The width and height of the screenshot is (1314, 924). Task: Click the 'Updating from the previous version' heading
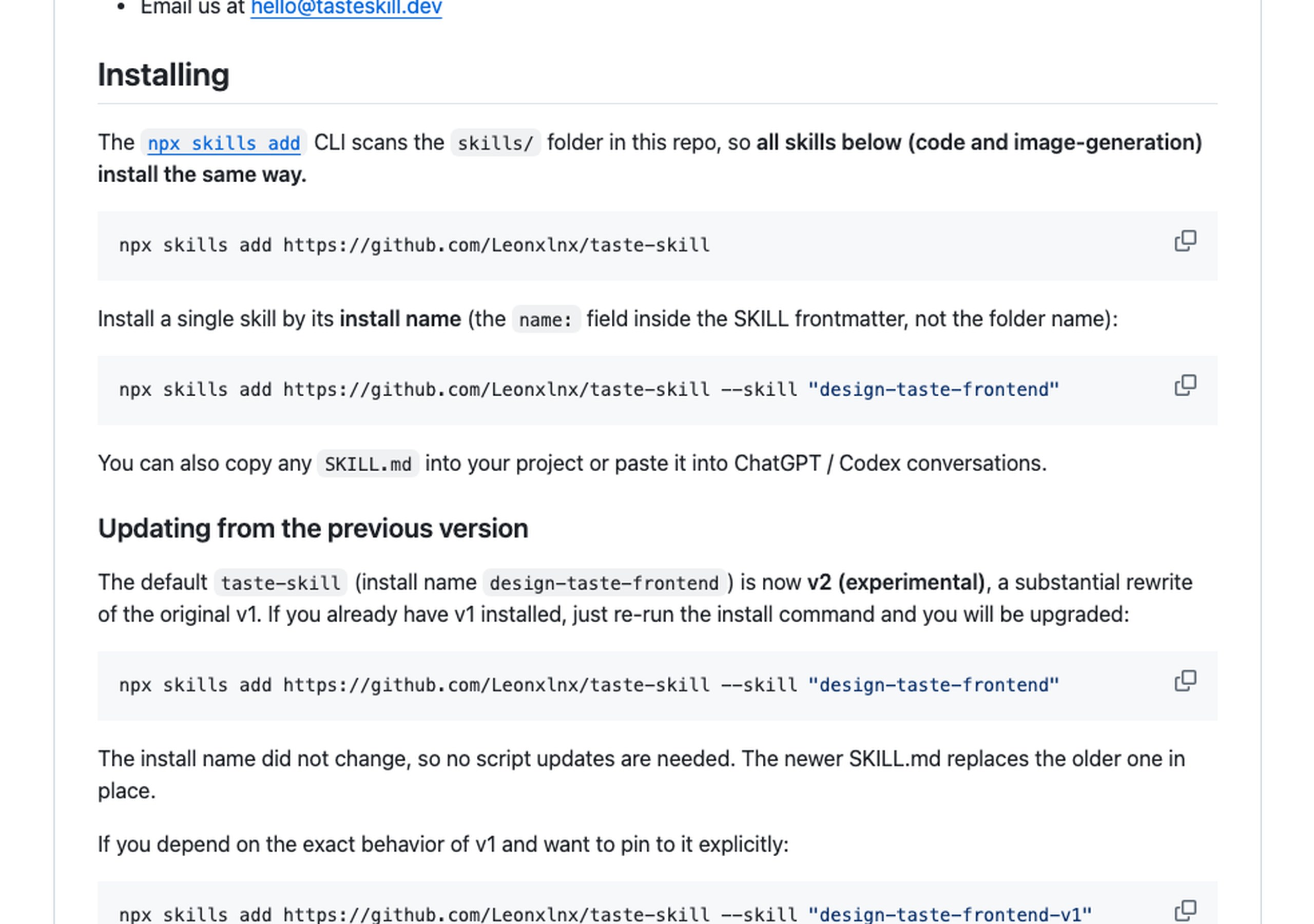pyautogui.click(x=313, y=528)
